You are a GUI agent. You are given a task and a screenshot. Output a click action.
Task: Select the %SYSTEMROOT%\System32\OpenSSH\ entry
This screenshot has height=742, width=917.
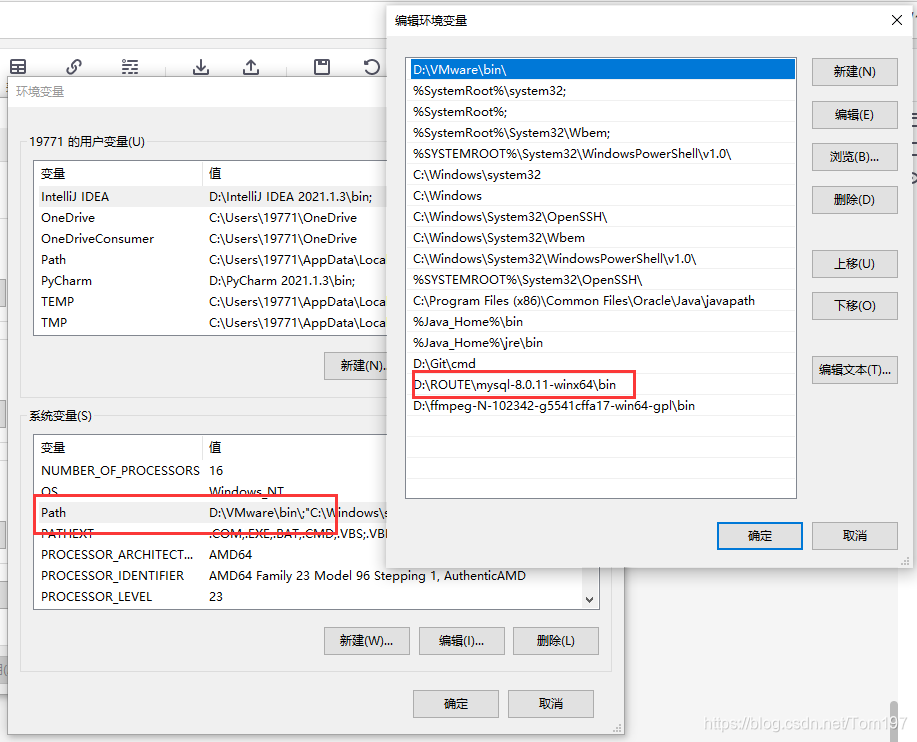click(x=602, y=280)
